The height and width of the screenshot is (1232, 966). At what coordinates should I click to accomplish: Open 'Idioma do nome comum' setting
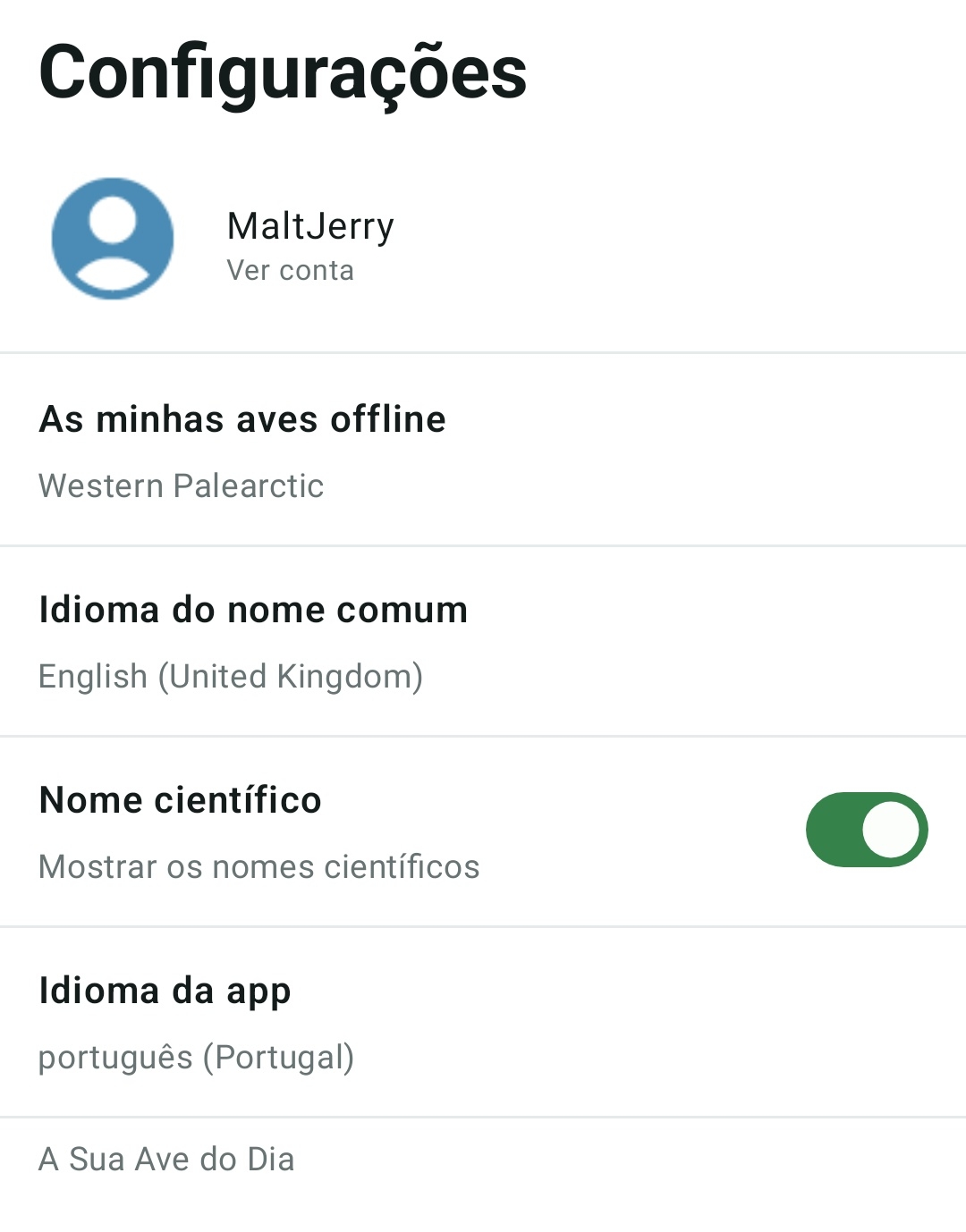coord(253,610)
